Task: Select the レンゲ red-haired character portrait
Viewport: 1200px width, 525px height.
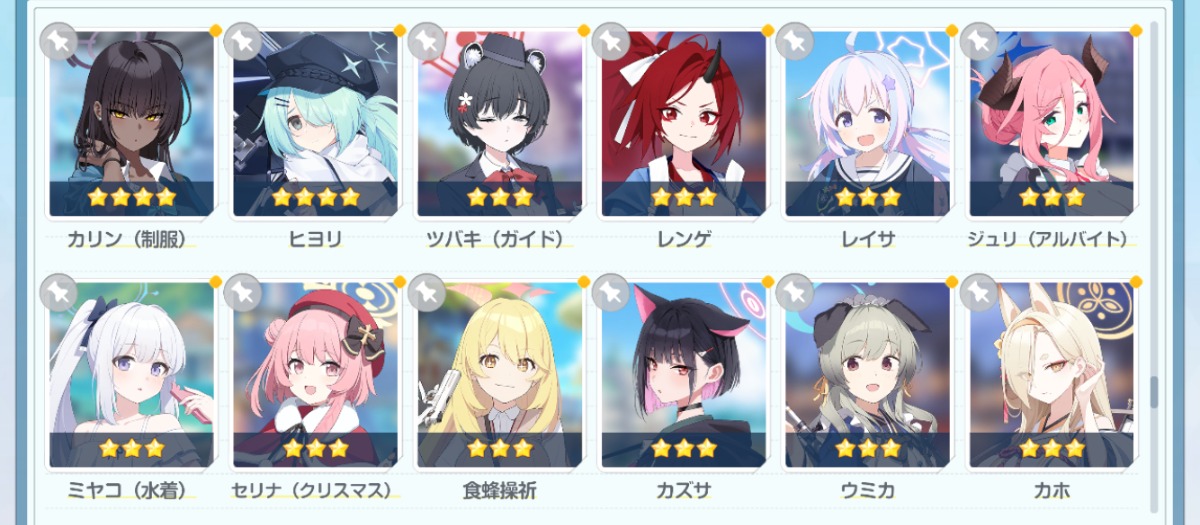Action: [x=684, y=124]
